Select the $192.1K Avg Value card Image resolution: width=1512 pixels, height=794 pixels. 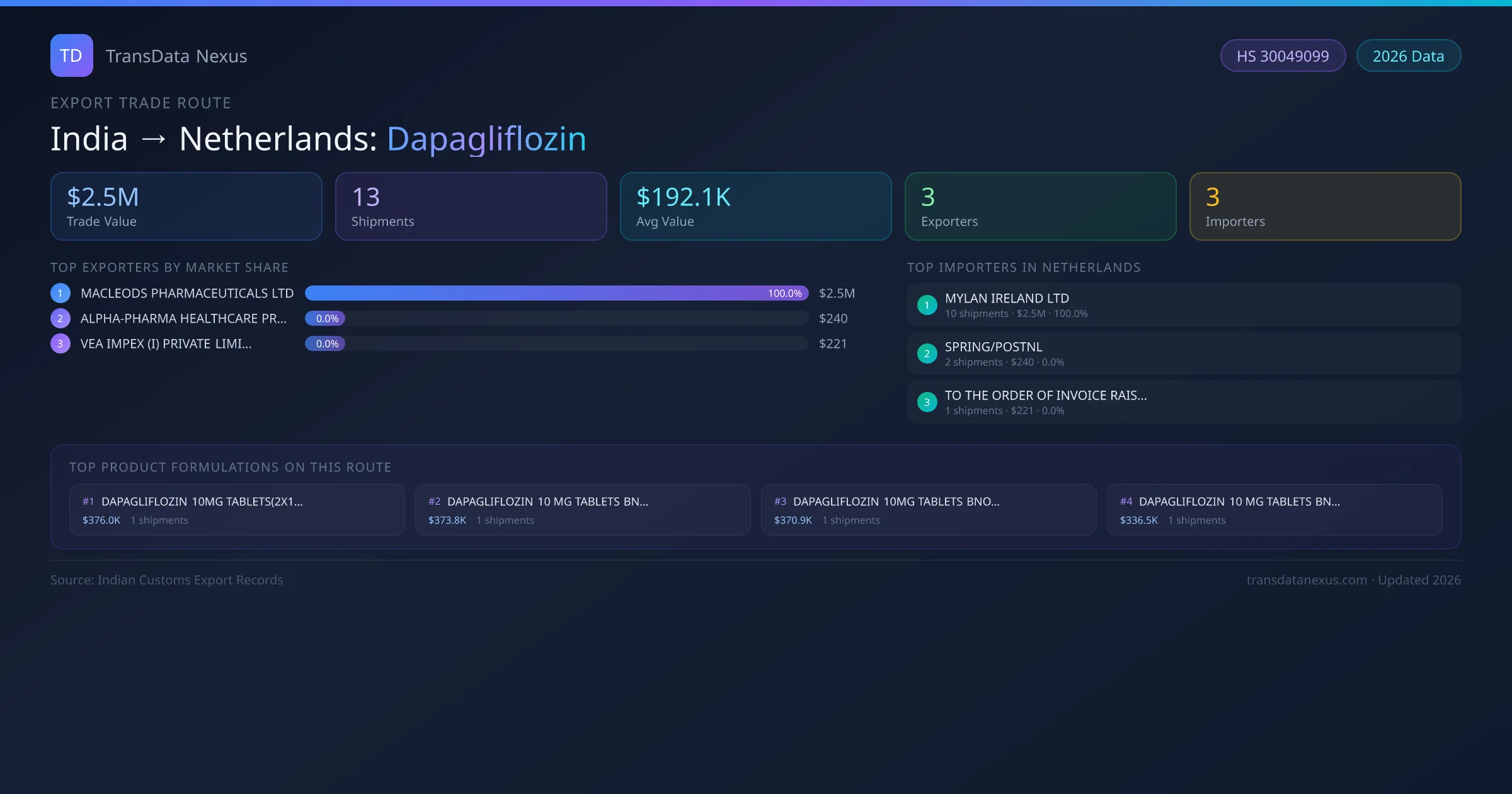point(755,206)
